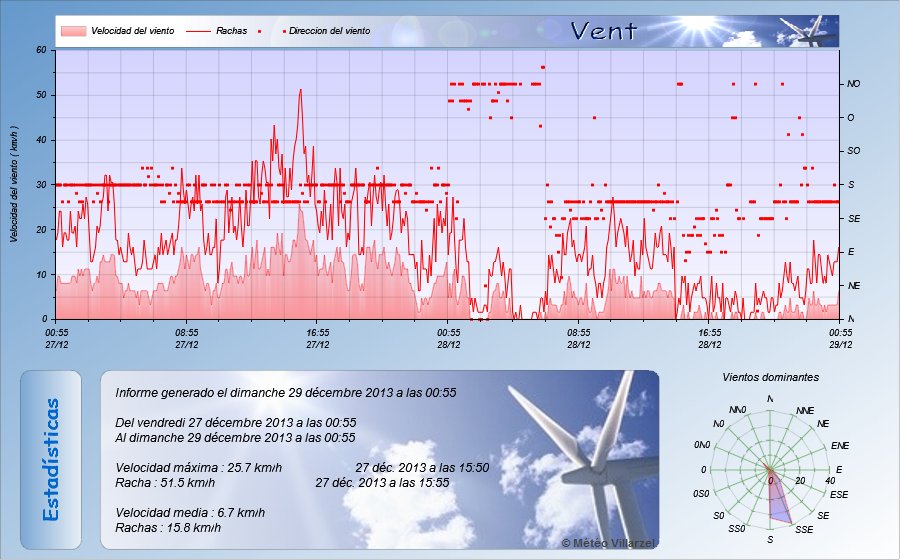Viewport: 900px width, 560px height.
Task: Click the Vent title text
Action: pyautogui.click(x=603, y=31)
